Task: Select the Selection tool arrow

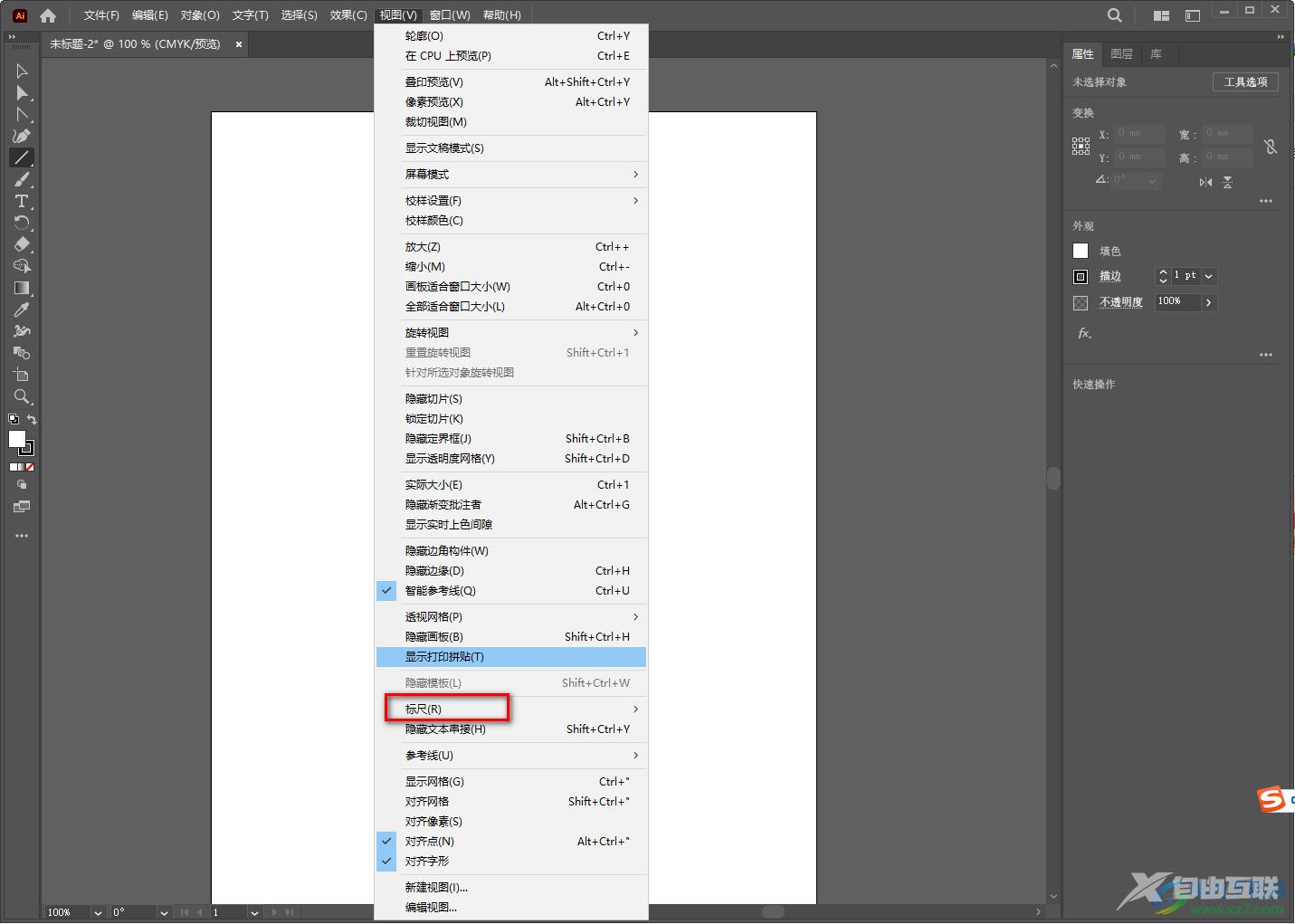Action: tap(22, 71)
